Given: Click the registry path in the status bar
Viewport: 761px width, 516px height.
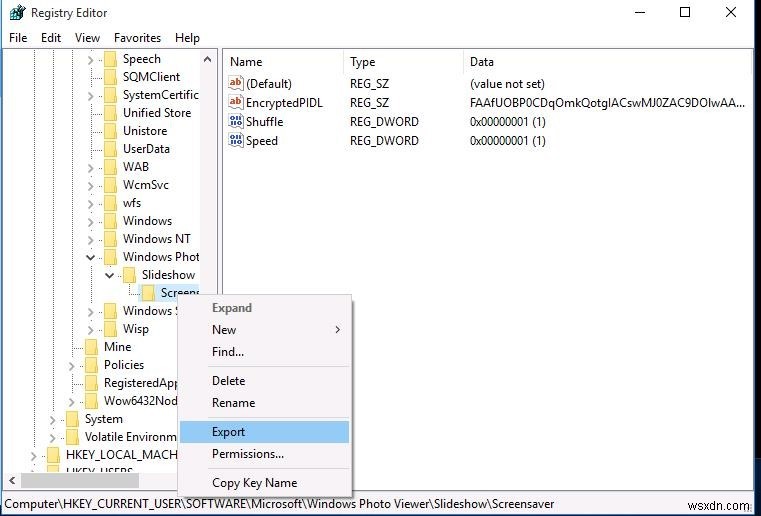Looking at the screenshot, I should (x=279, y=504).
